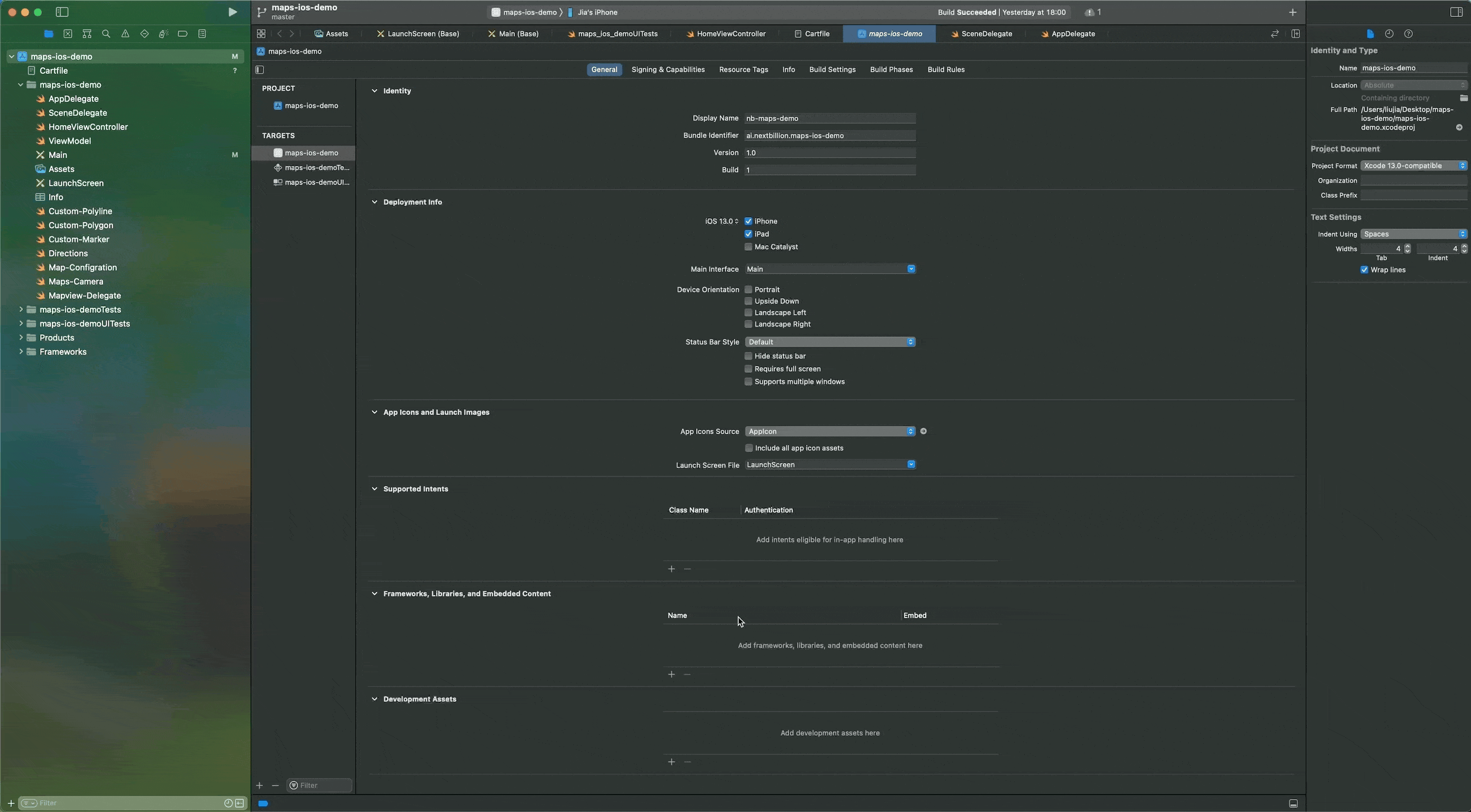The height and width of the screenshot is (812, 1471).
Task: Open the Project navigator folder icon
Action: tap(49, 34)
